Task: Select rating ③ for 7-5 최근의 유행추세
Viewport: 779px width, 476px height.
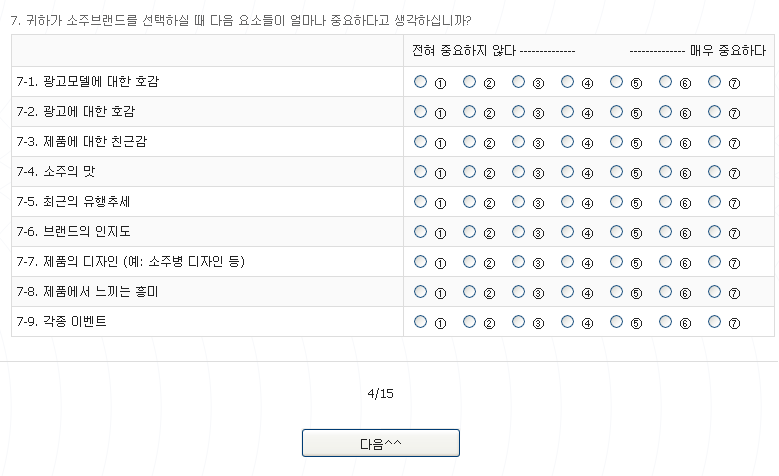Action: click(x=518, y=202)
